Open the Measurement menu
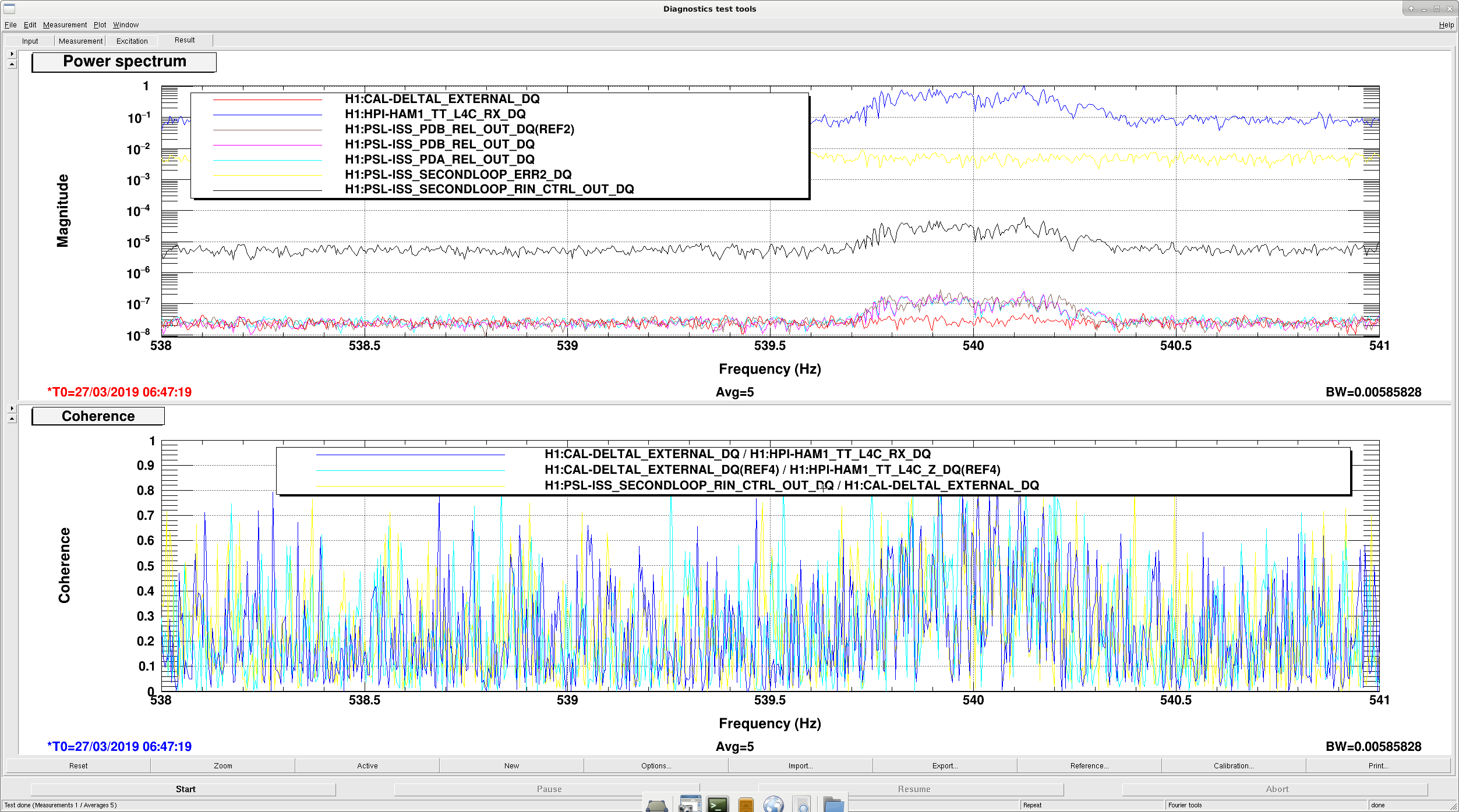 (65, 25)
